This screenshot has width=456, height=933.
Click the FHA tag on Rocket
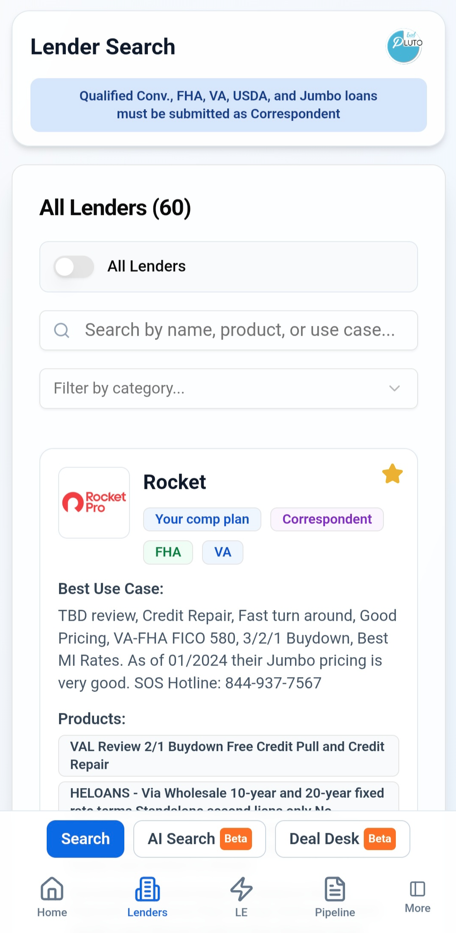point(168,552)
